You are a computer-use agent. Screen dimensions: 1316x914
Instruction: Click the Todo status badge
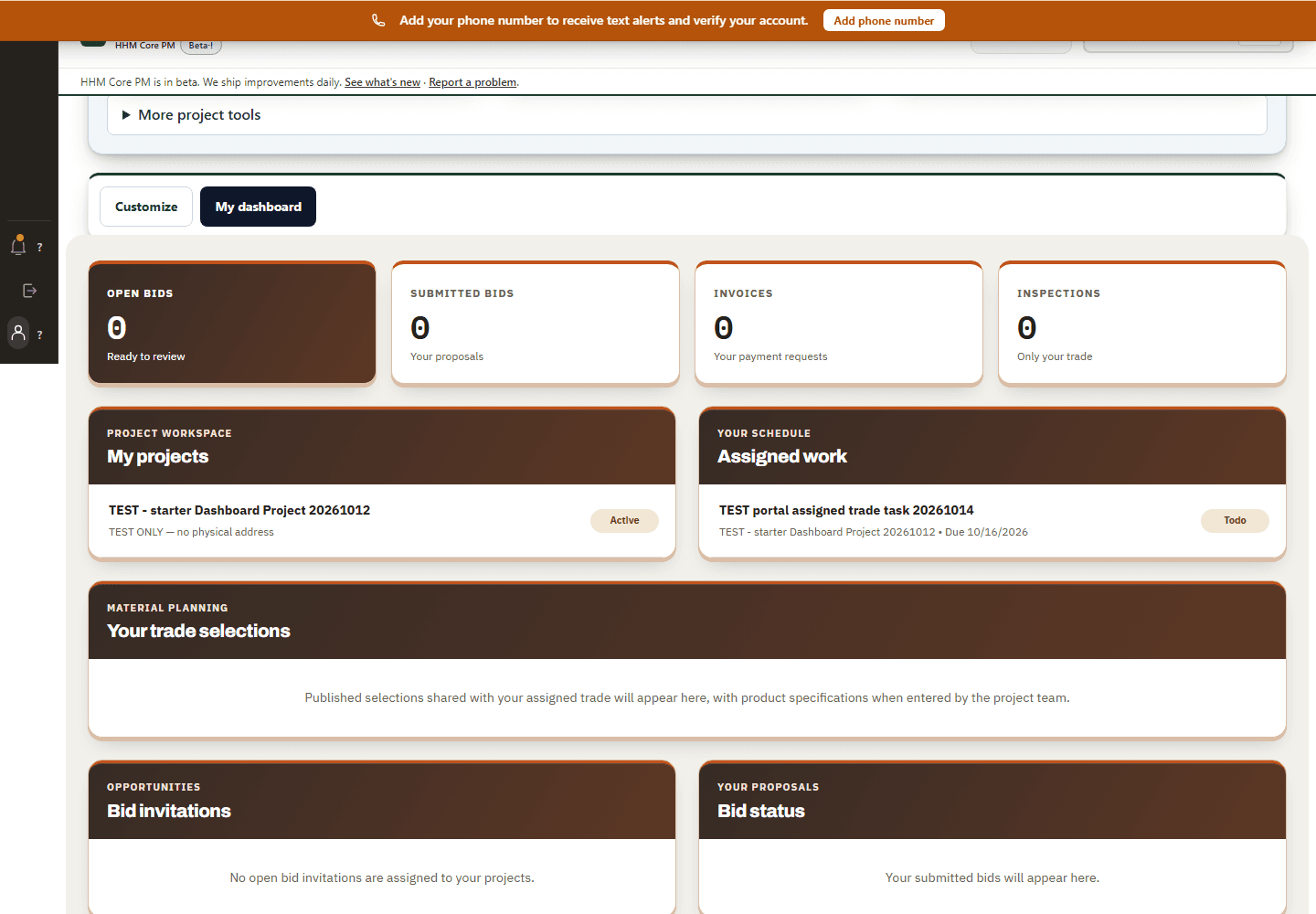pyautogui.click(x=1235, y=521)
